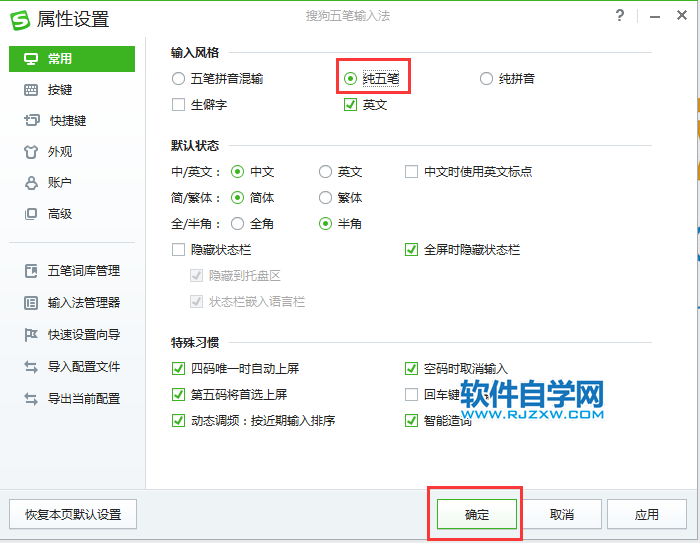
Task: Click the 取消 button
Action: click(x=562, y=514)
